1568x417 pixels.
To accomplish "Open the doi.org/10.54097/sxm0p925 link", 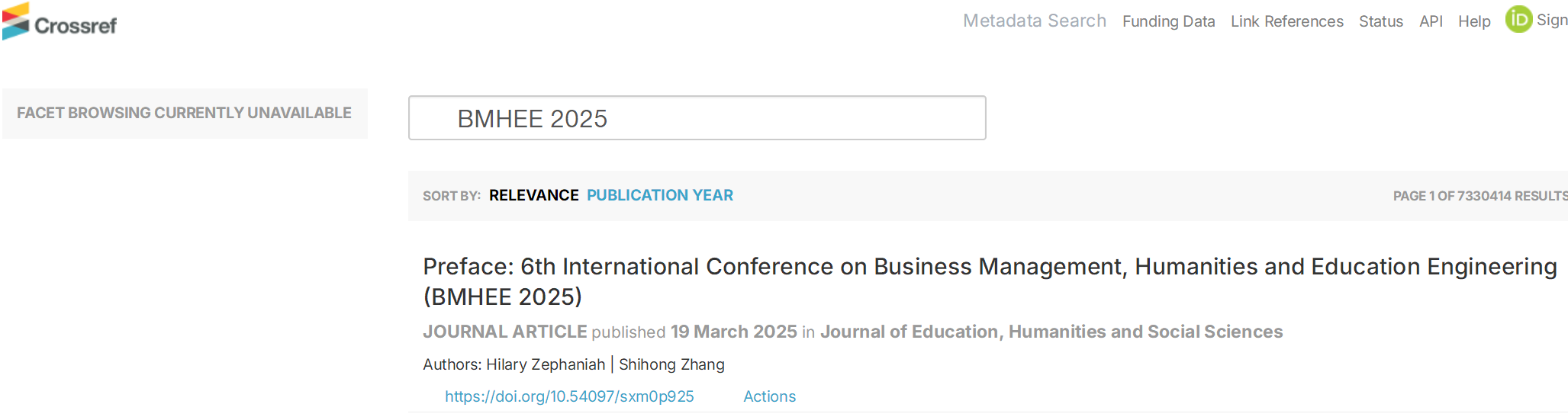I will pyautogui.click(x=569, y=397).
